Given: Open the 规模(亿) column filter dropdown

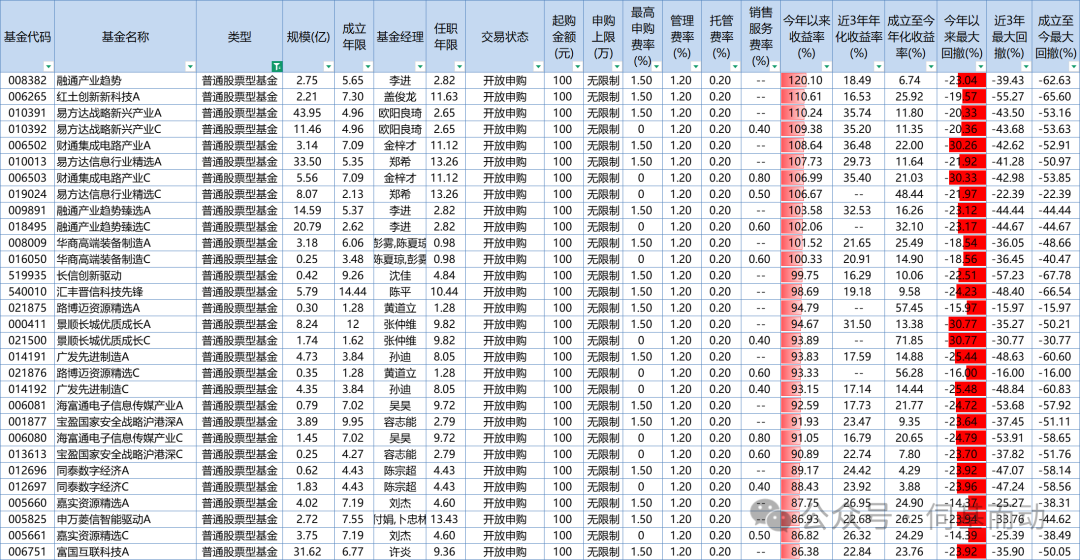Looking at the screenshot, I should [x=328, y=67].
